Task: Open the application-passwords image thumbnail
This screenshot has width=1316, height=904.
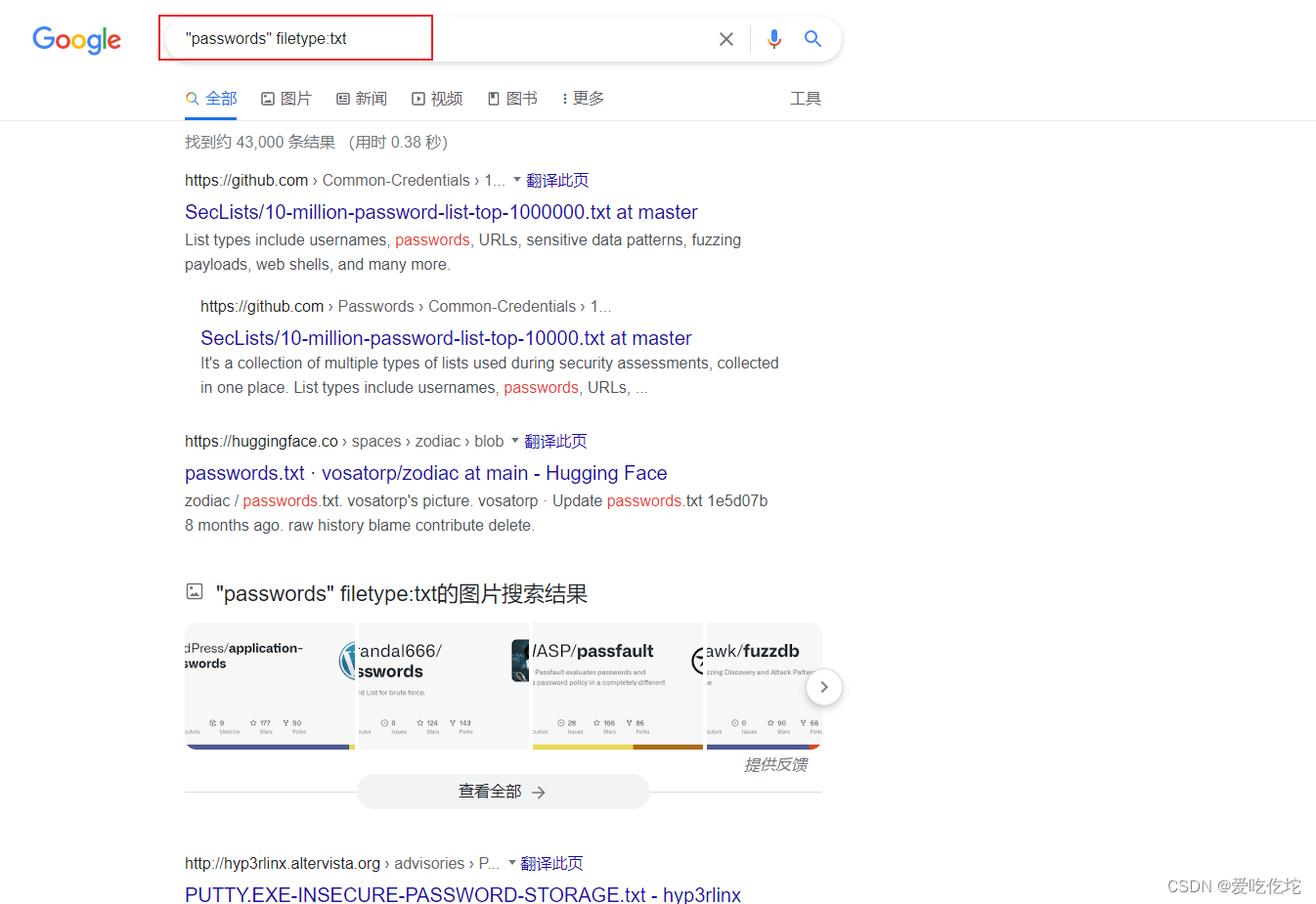Action: [x=270, y=686]
